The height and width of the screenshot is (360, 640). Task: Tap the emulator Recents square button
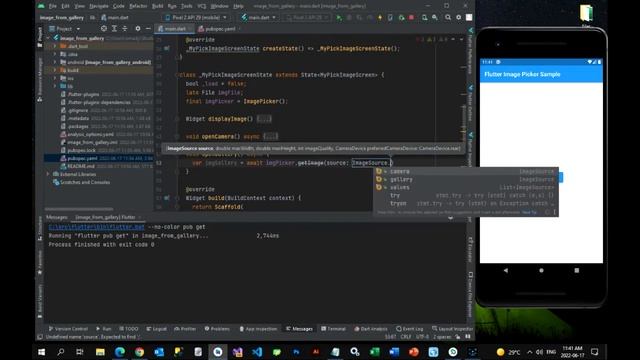tap(576, 270)
